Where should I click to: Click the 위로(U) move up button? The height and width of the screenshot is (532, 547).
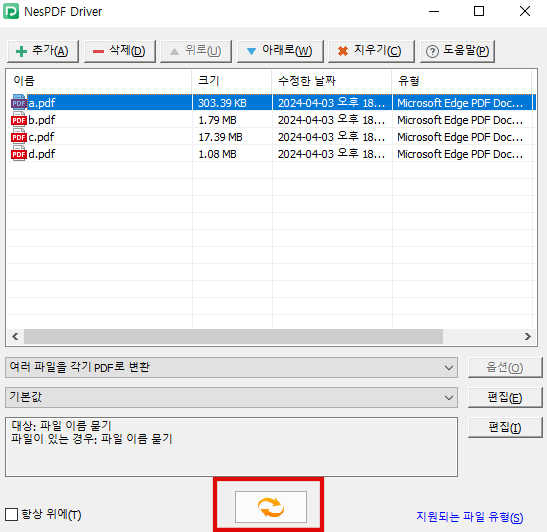coord(196,51)
